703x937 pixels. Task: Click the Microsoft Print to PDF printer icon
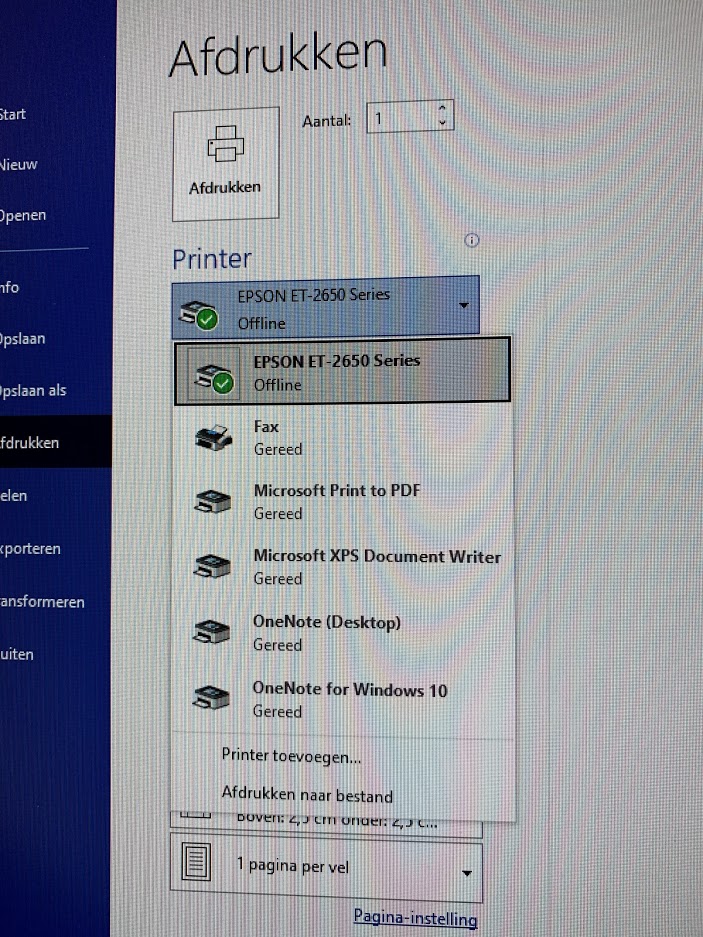point(212,502)
